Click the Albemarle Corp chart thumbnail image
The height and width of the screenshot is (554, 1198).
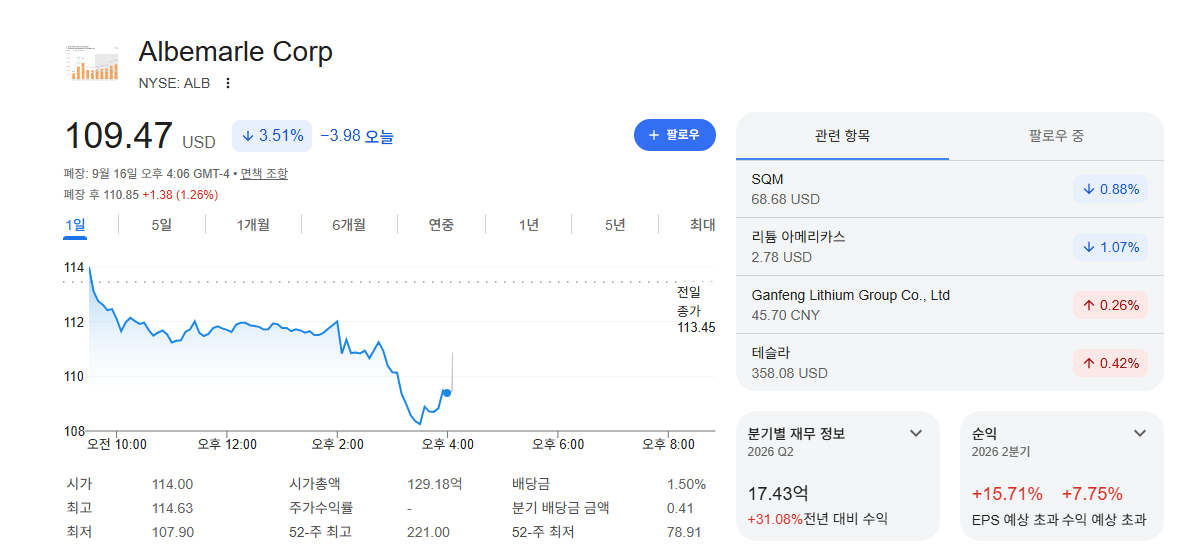pyautogui.click(x=92, y=63)
